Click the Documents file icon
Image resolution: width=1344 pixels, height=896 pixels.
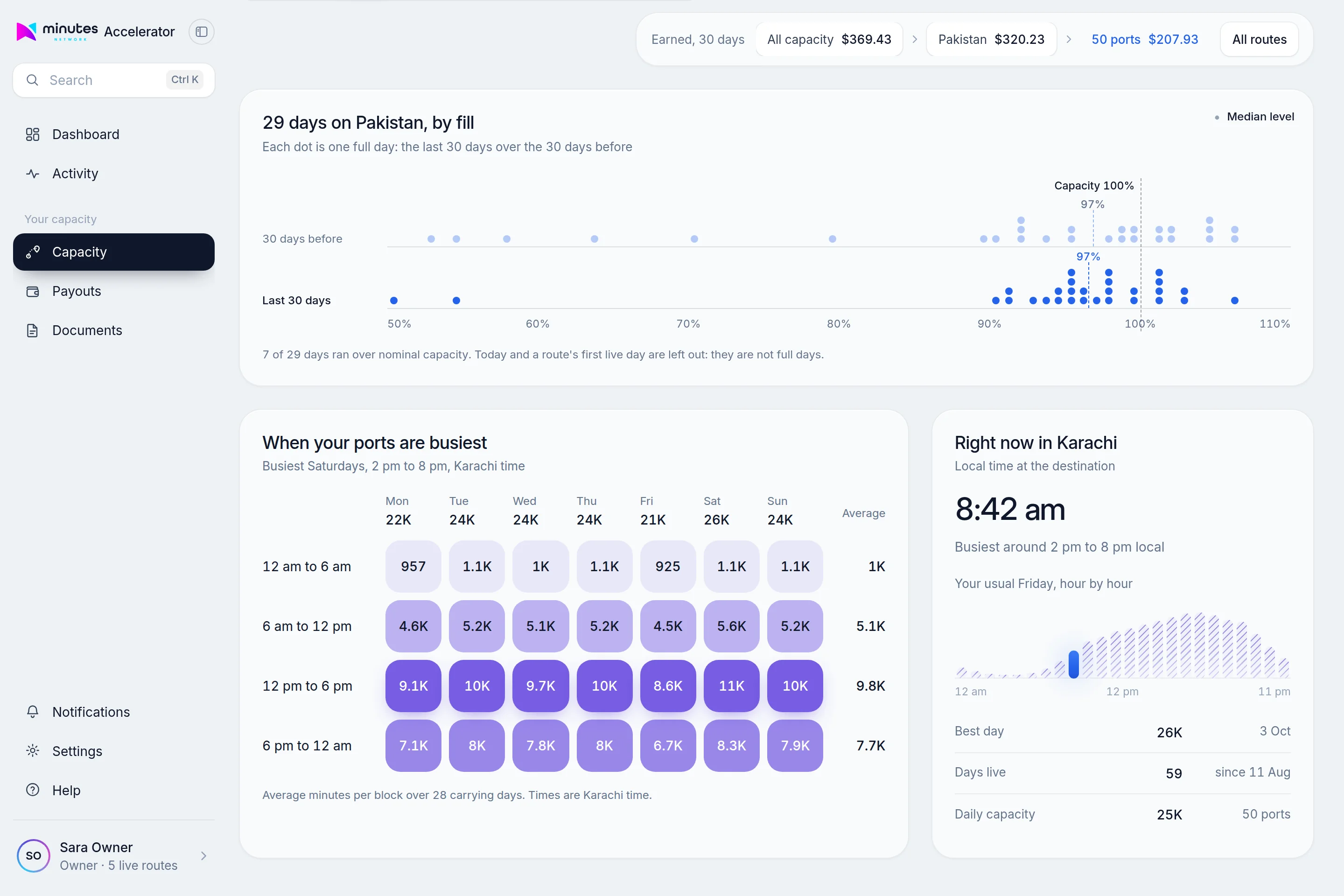33,330
